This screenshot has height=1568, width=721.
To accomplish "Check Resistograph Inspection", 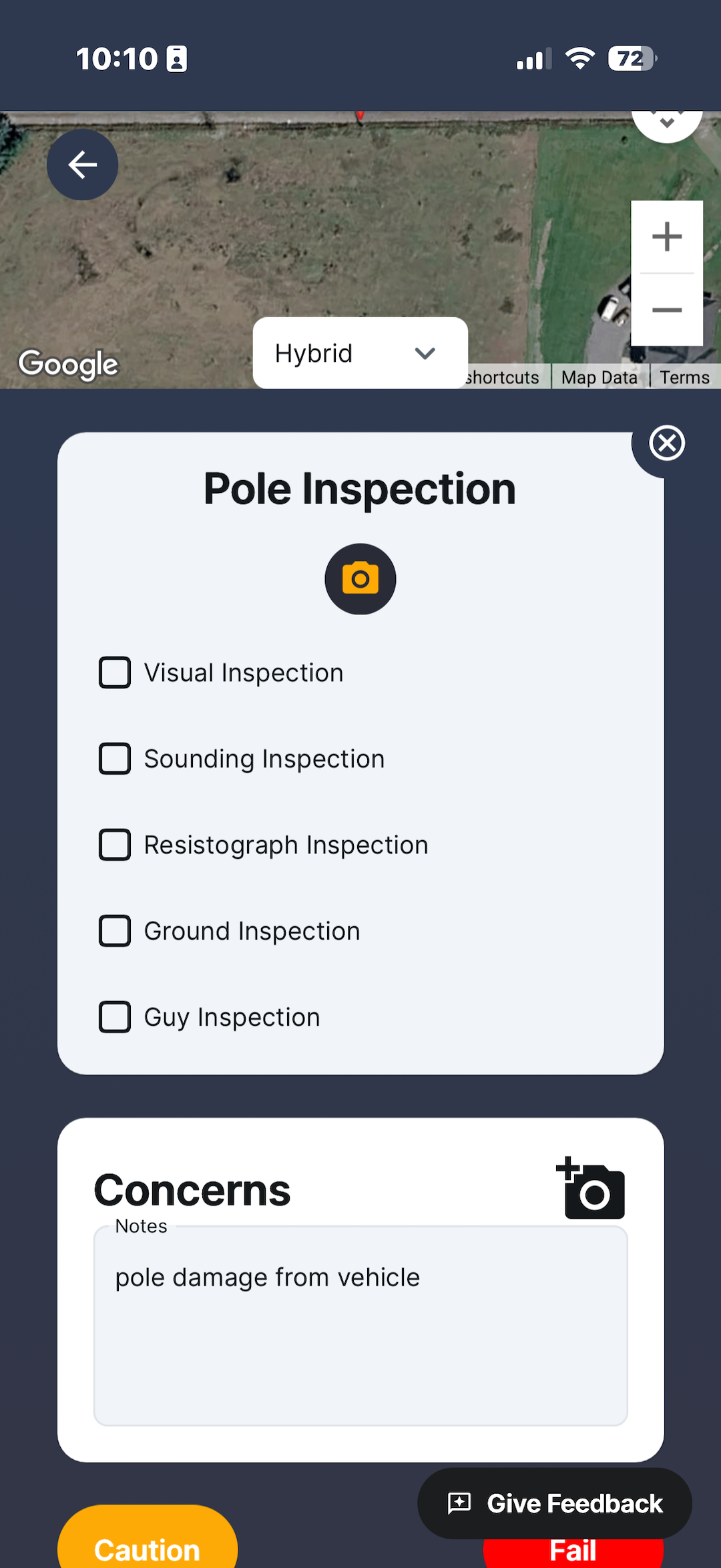I will 115,845.
